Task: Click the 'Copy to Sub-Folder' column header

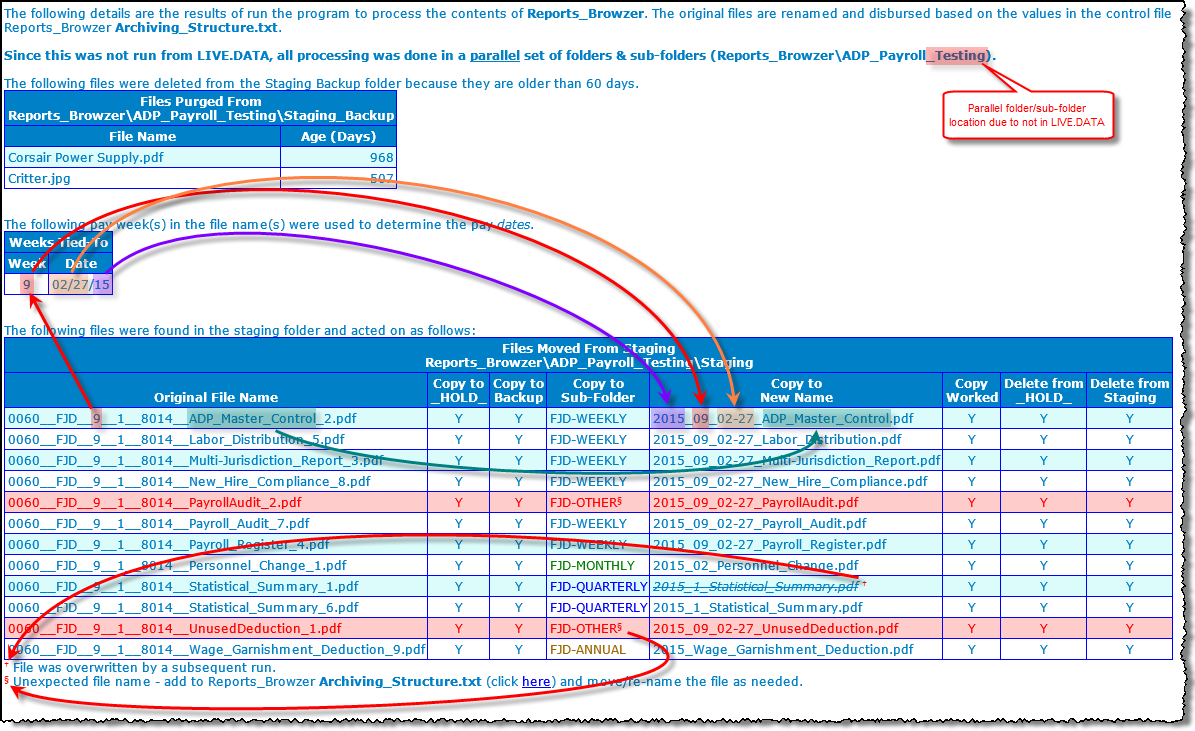Action: tap(598, 390)
